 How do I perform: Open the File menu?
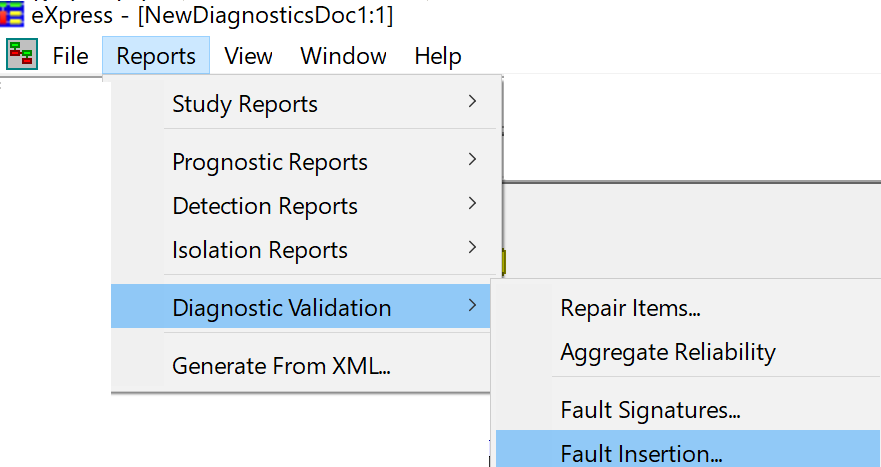(70, 56)
